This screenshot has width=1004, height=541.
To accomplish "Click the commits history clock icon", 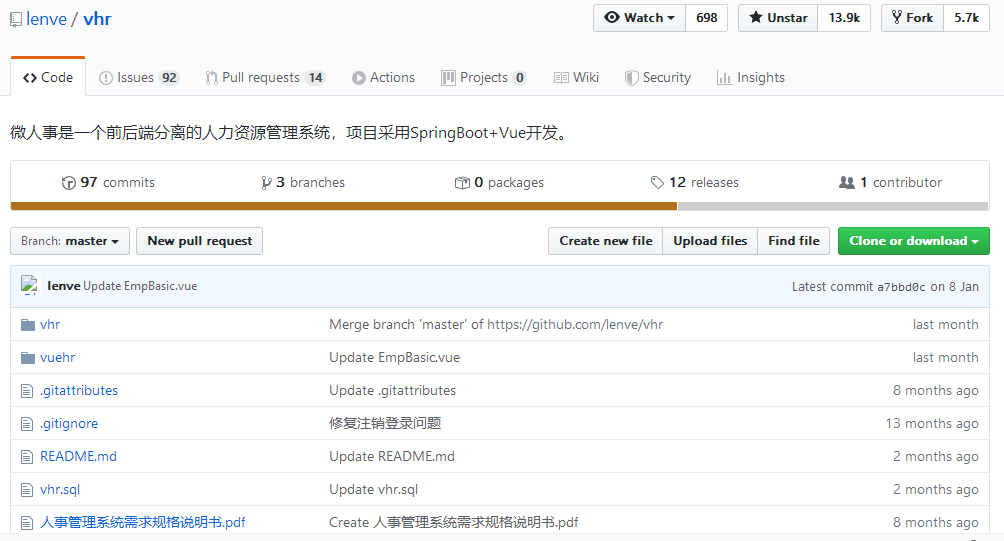I will click(x=68, y=183).
